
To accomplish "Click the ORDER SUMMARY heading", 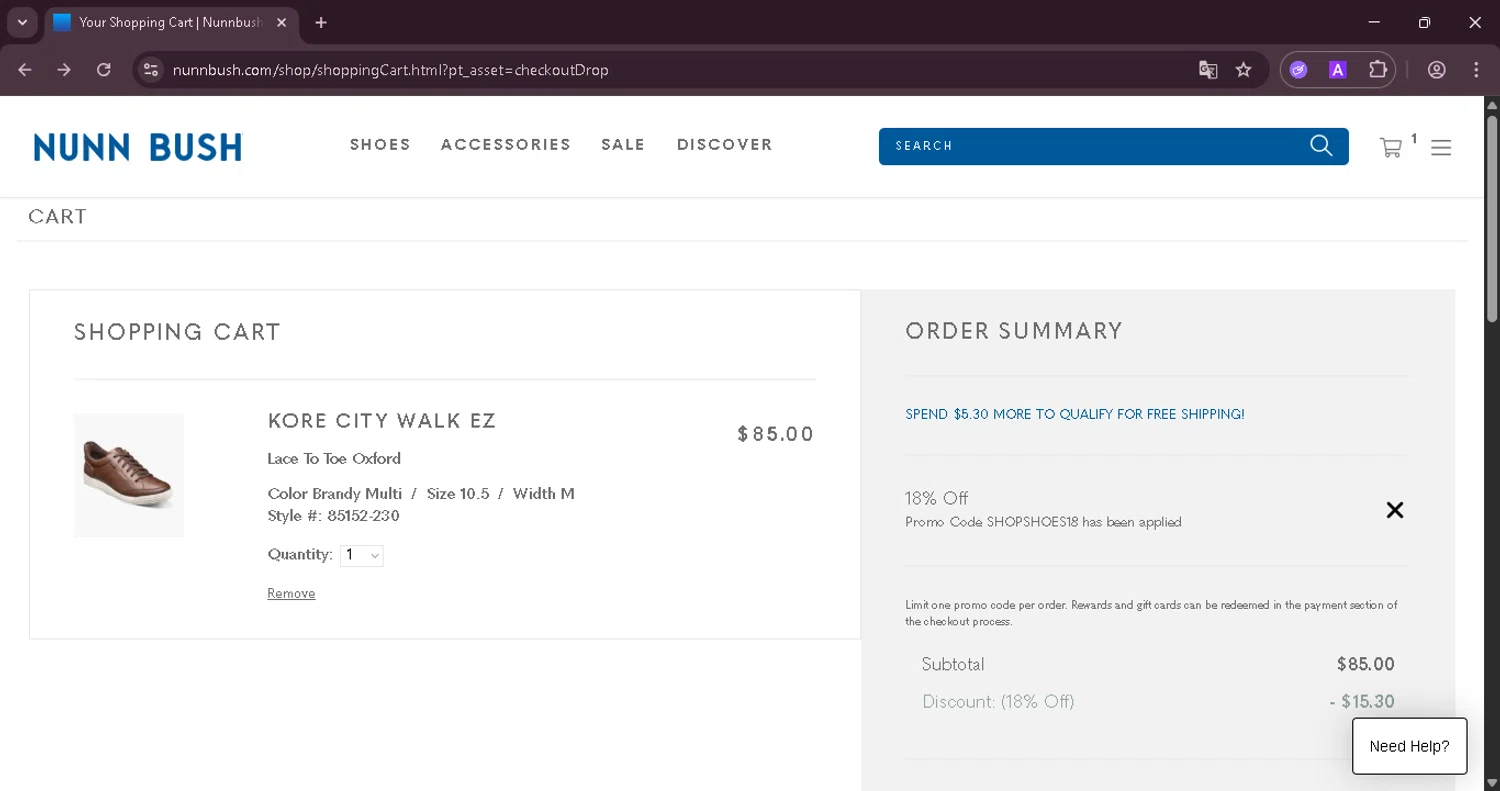I will pyautogui.click(x=1014, y=331).
